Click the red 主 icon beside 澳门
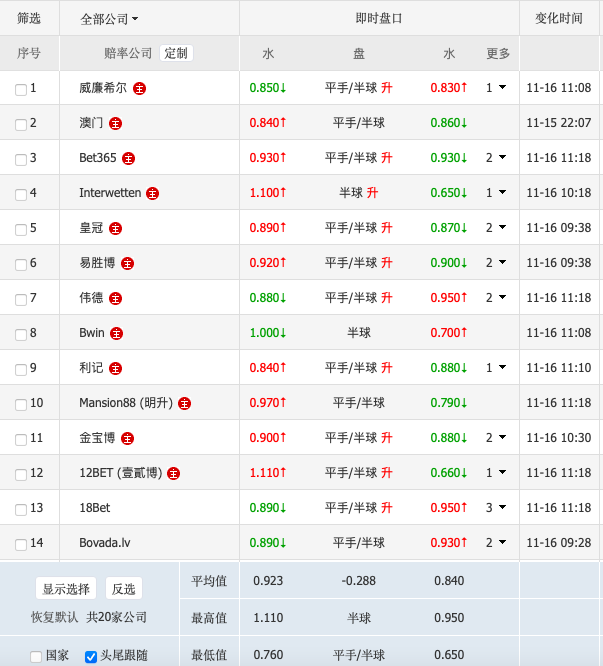The height and width of the screenshot is (666, 603). [x=116, y=123]
